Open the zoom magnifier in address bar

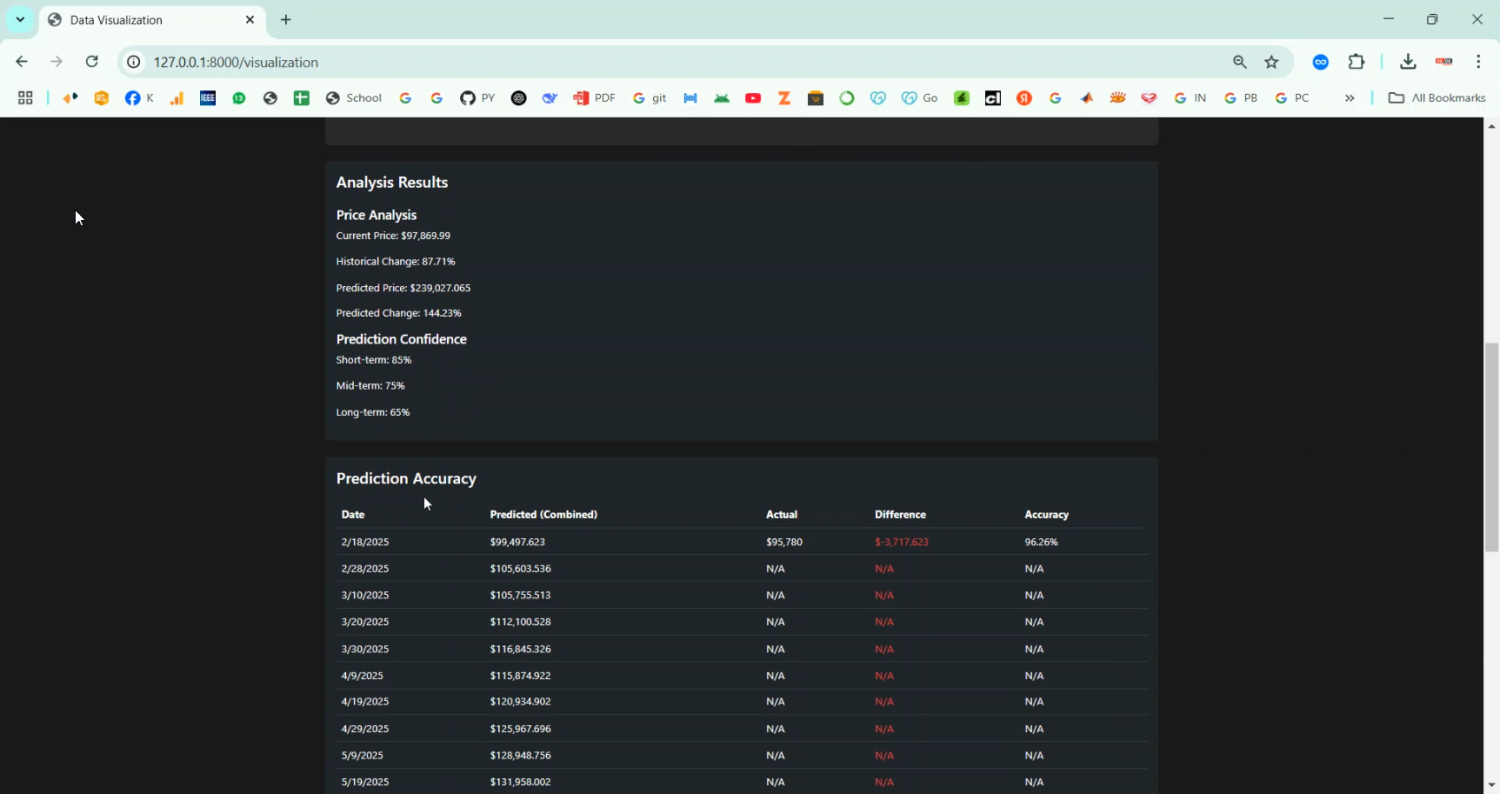(x=1240, y=62)
